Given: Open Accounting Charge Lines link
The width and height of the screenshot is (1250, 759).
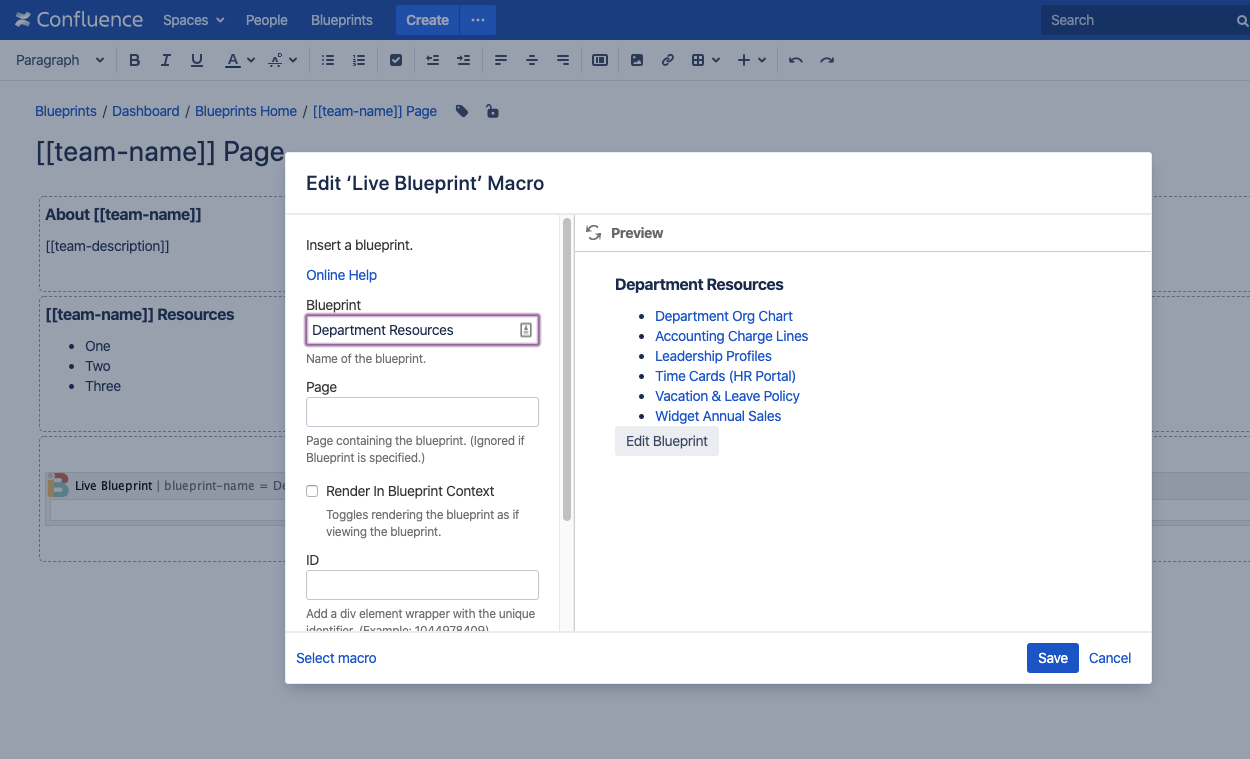Looking at the screenshot, I should pos(732,336).
